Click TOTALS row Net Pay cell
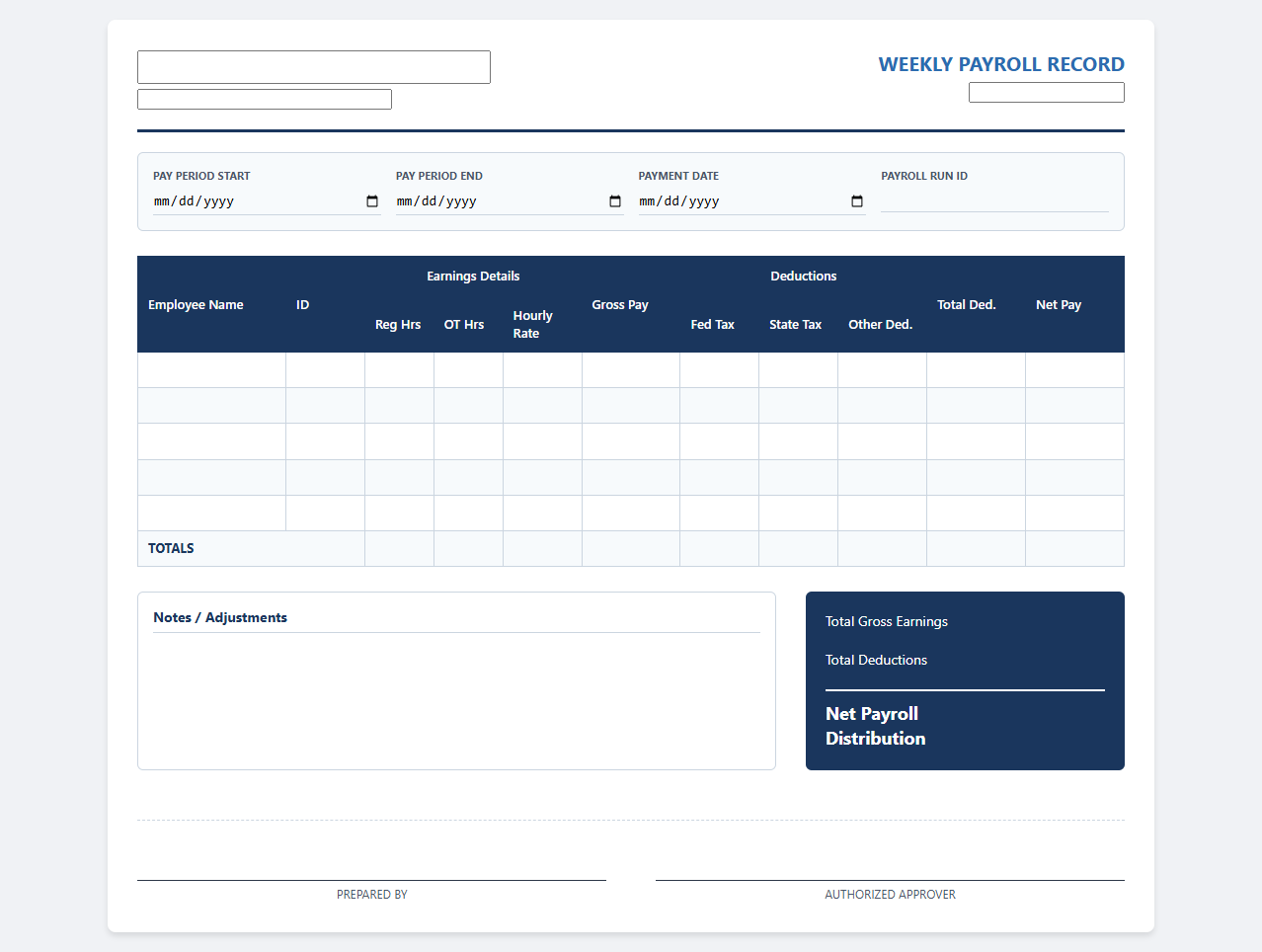 pyautogui.click(x=1074, y=549)
